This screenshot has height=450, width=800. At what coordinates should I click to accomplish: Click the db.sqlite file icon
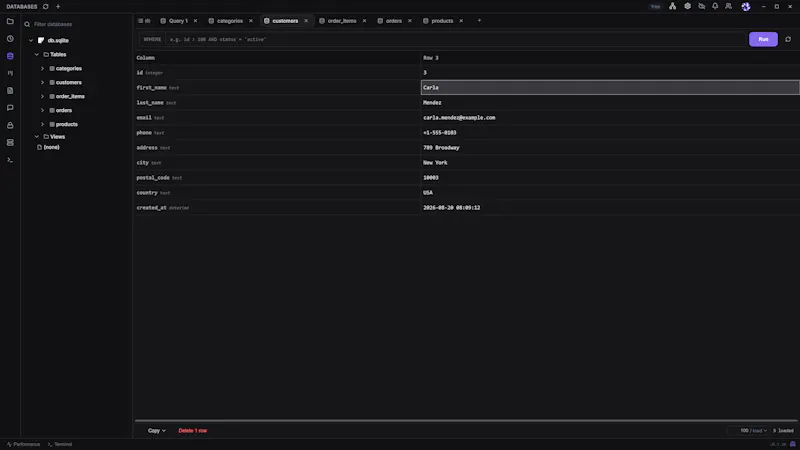coord(41,40)
